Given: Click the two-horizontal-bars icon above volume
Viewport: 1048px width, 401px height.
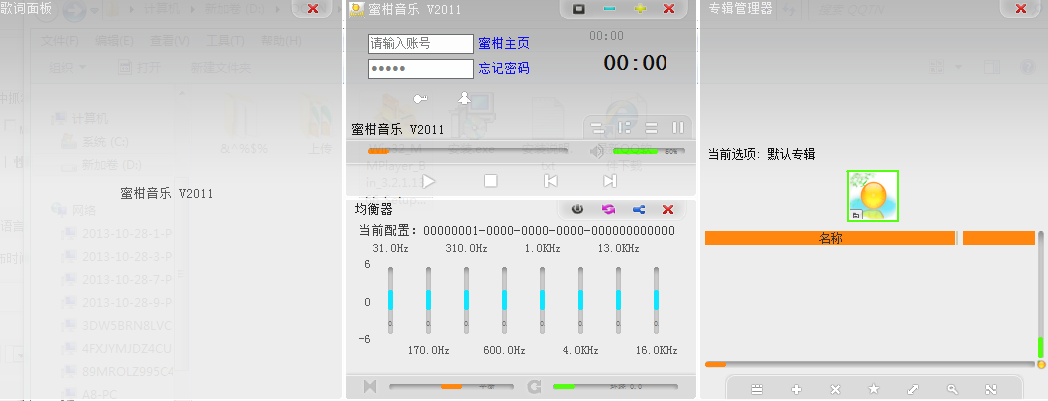Looking at the screenshot, I should [651, 127].
